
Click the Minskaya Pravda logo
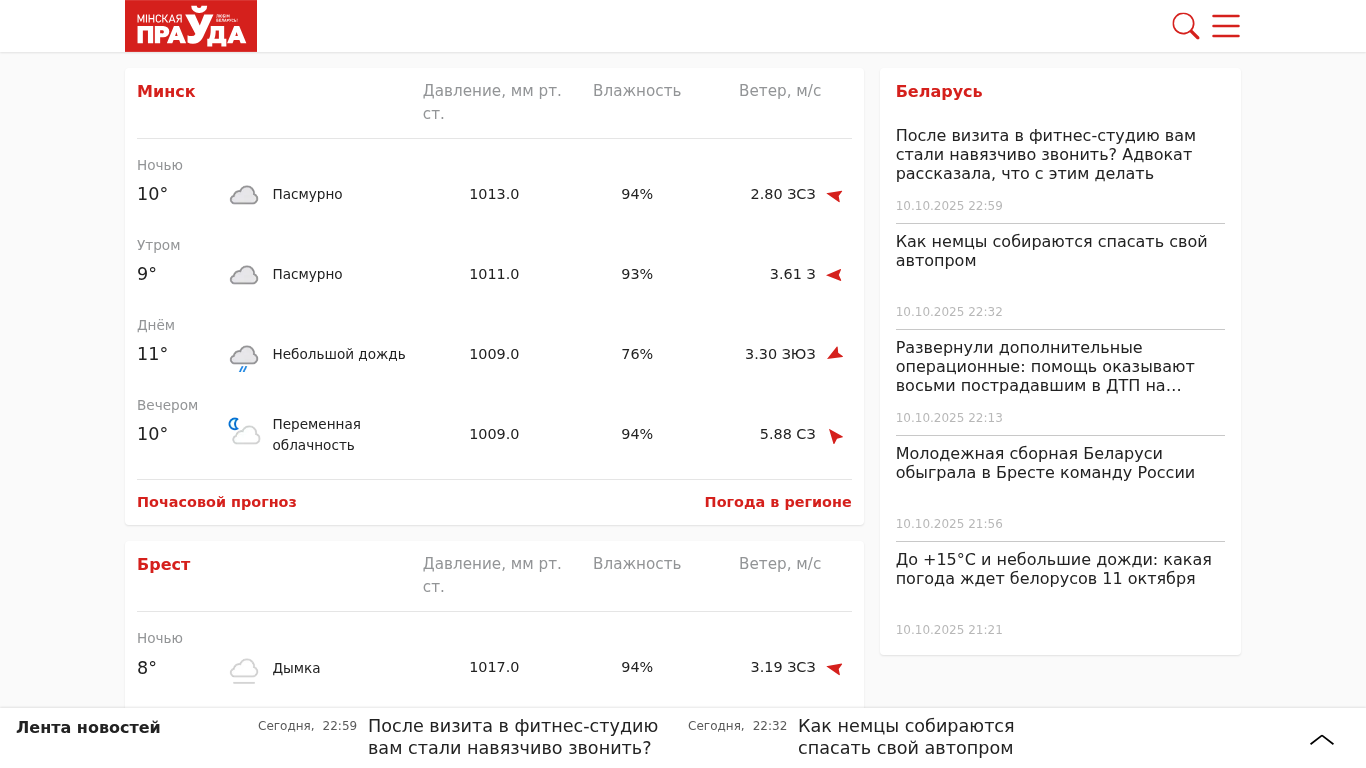click(191, 26)
